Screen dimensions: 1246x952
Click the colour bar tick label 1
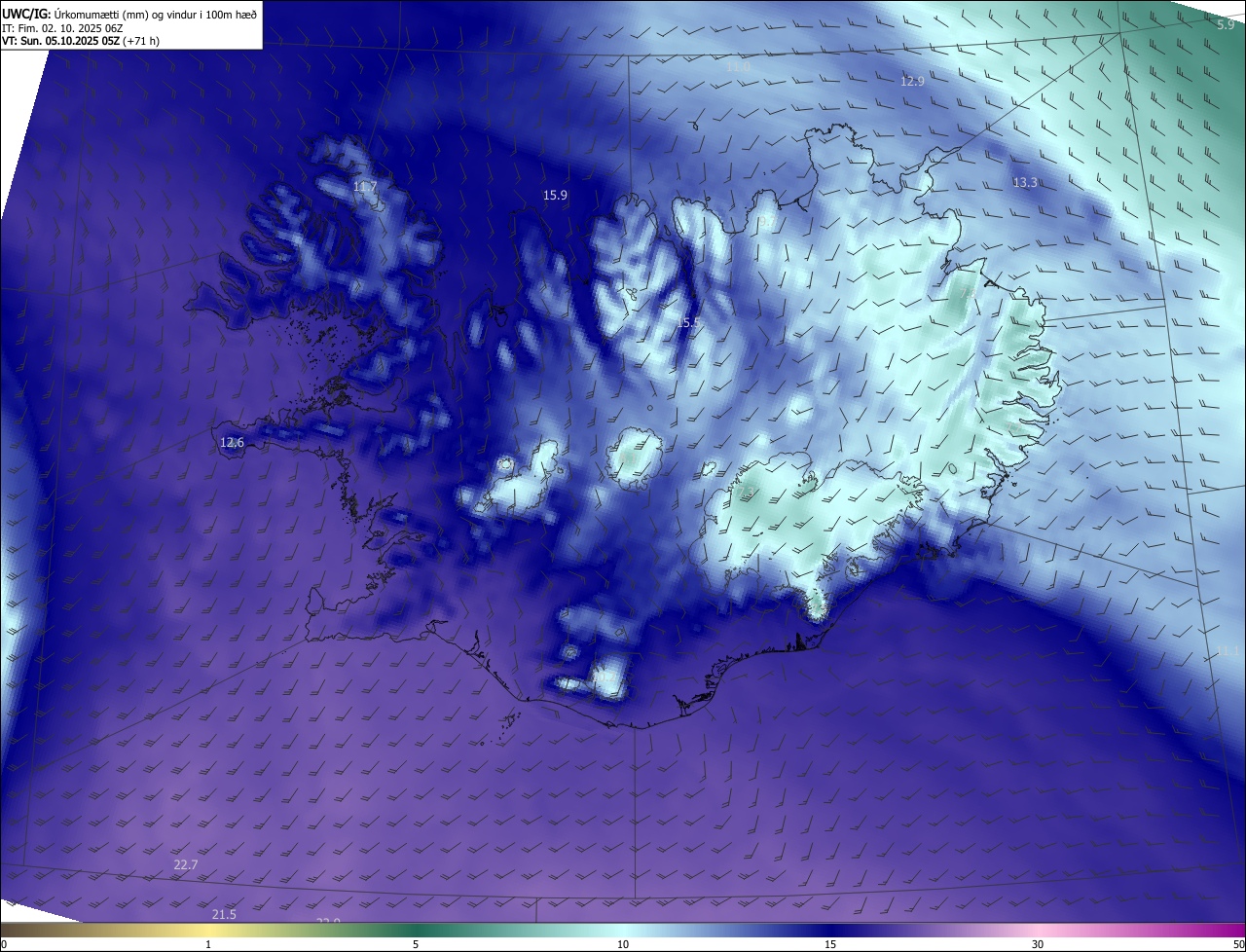tap(208, 944)
